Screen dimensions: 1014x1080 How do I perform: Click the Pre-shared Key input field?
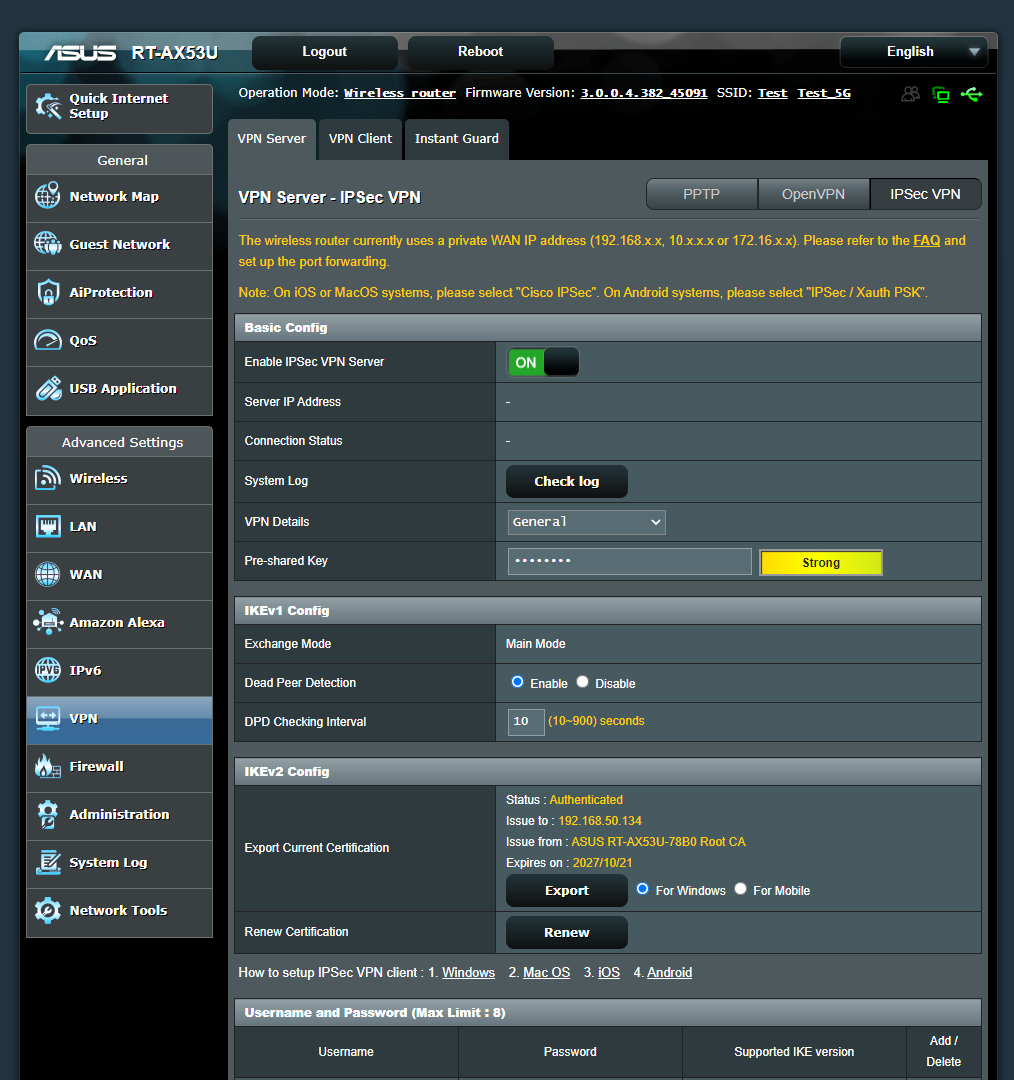[629, 561]
